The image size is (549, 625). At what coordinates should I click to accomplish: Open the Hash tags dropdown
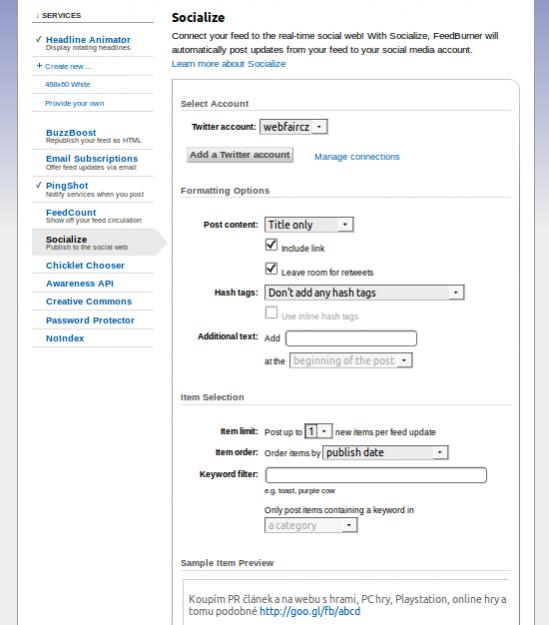pos(364,293)
